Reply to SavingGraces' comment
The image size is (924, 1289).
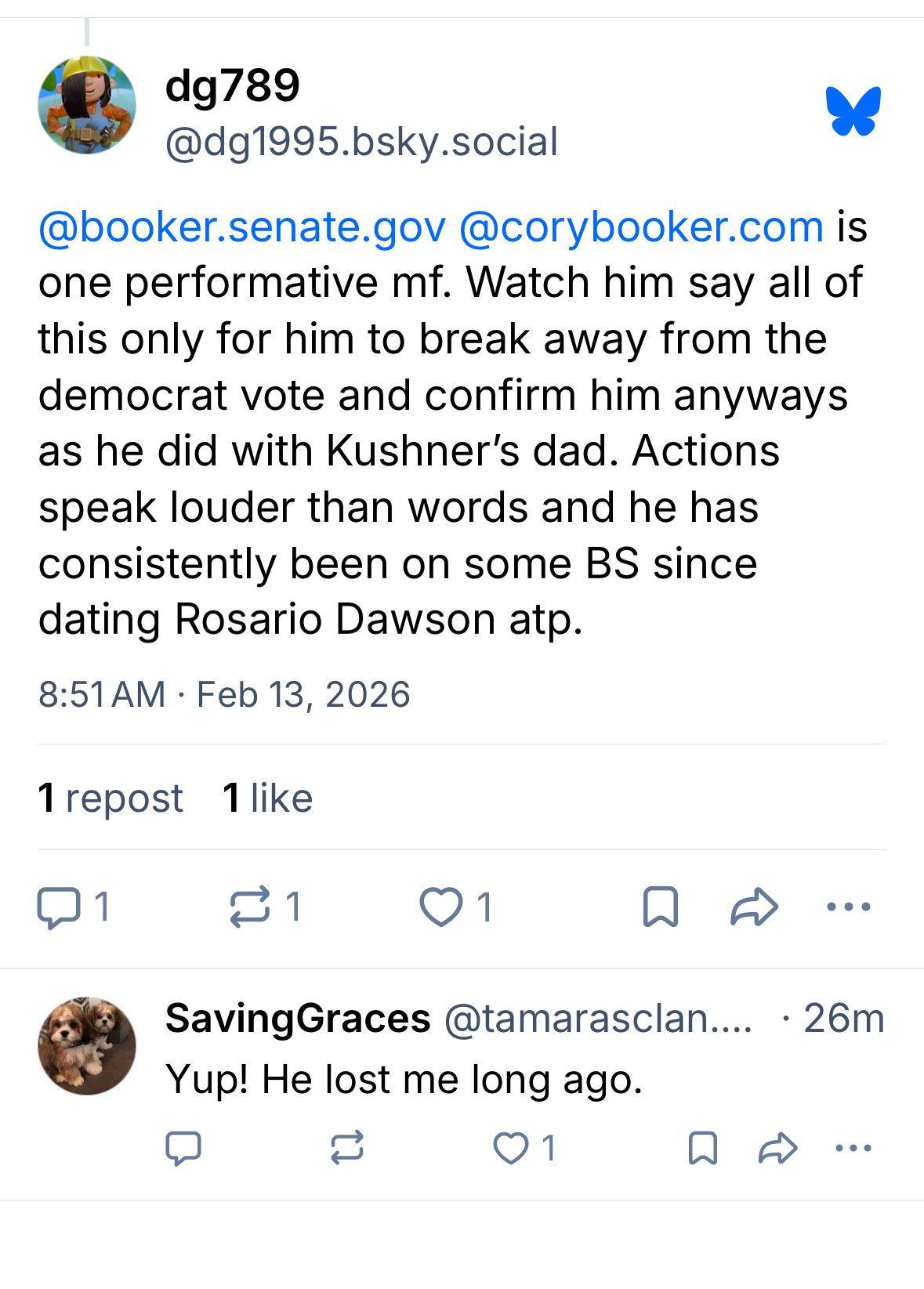coord(183,1149)
